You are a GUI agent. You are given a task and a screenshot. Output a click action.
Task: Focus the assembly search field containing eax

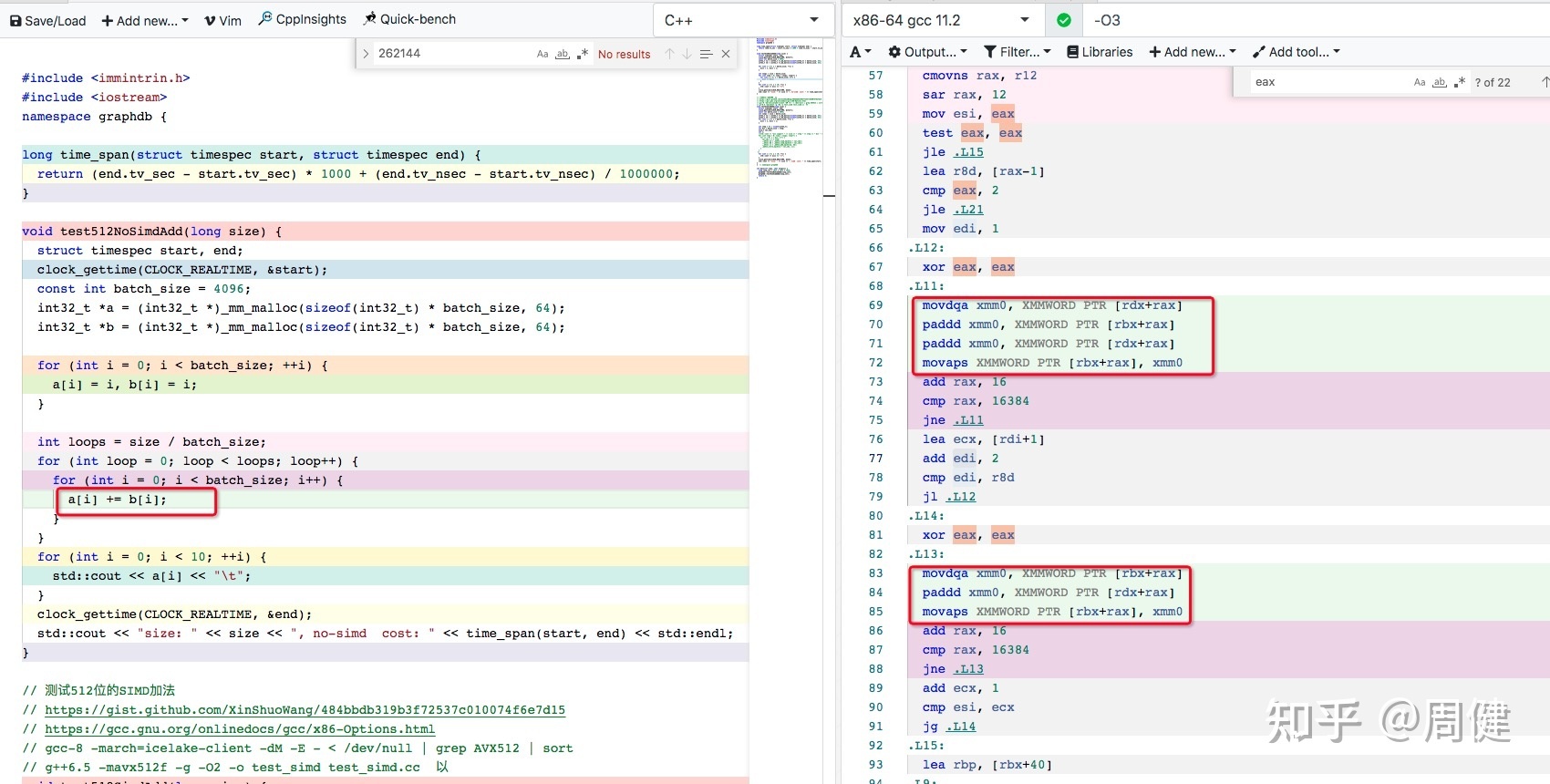click(x=1329, y=82)
